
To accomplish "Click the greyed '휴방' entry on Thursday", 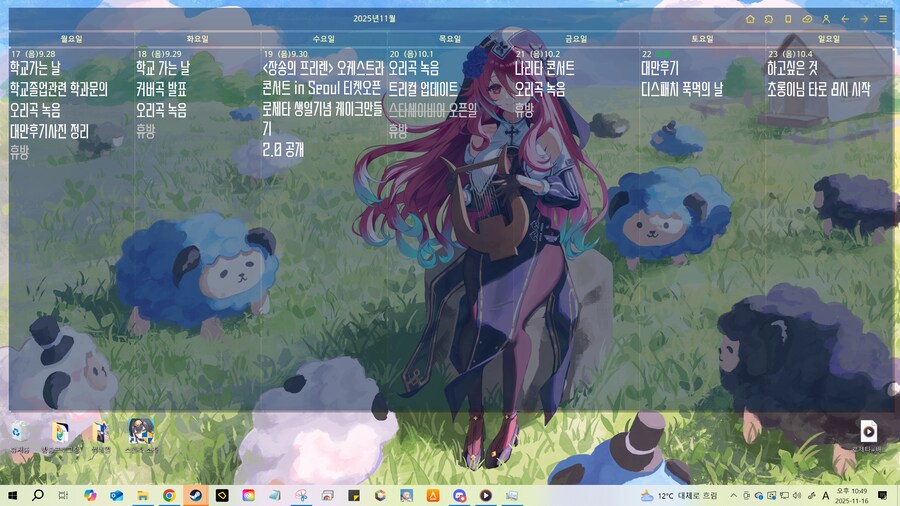I will pos(398,131).
